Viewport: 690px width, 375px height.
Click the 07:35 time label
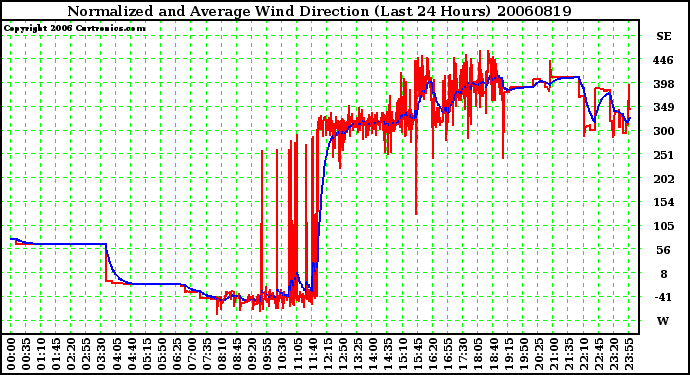click(207, 354)
